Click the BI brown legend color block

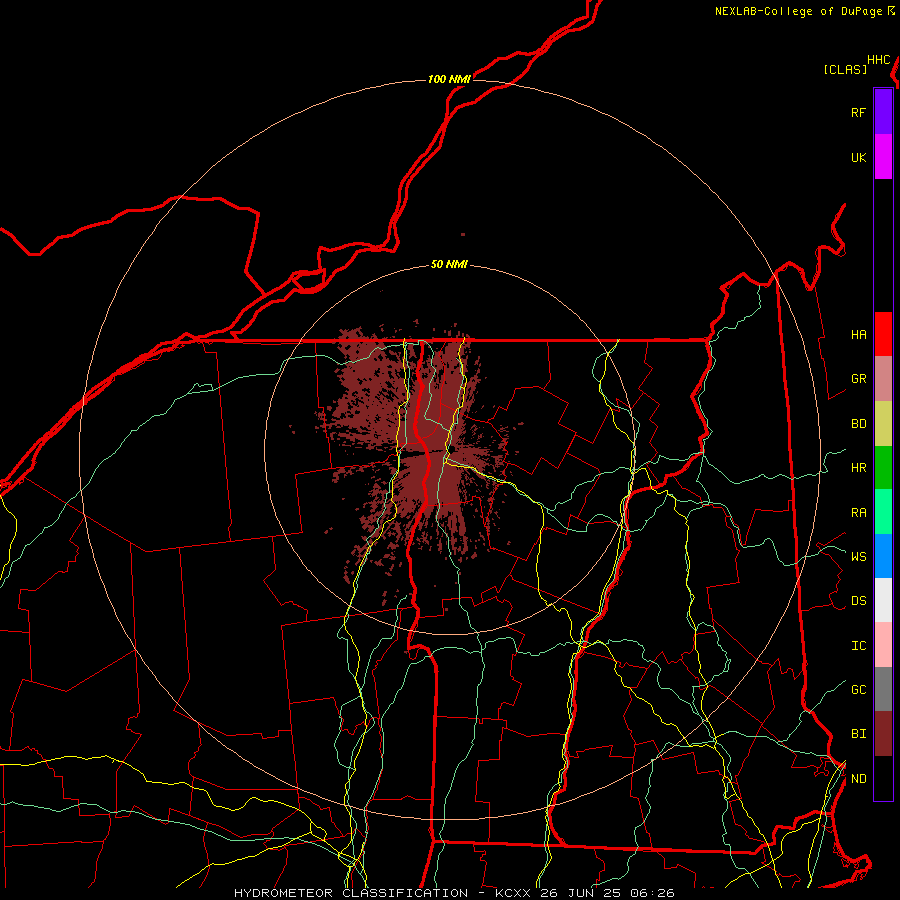883,734
